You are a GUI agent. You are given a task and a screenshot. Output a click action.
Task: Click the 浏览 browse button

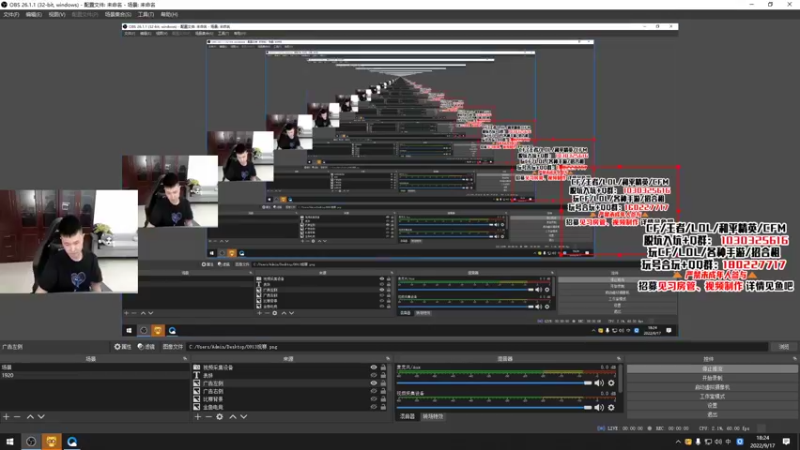784,347
